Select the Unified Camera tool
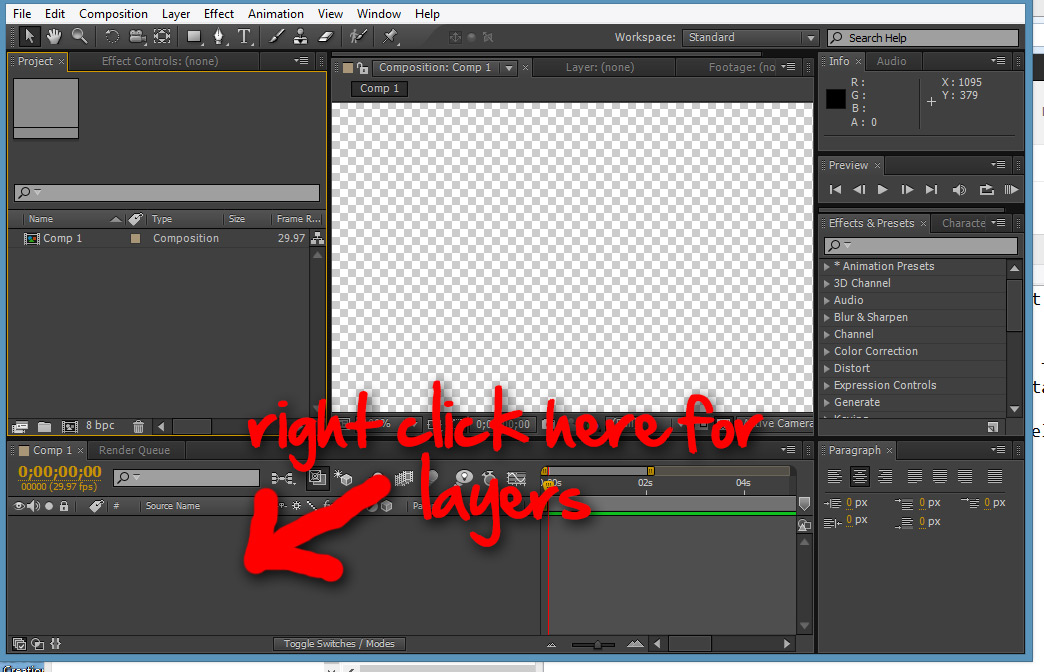Screen dimensions: 1044x672 tap(137, 37)
